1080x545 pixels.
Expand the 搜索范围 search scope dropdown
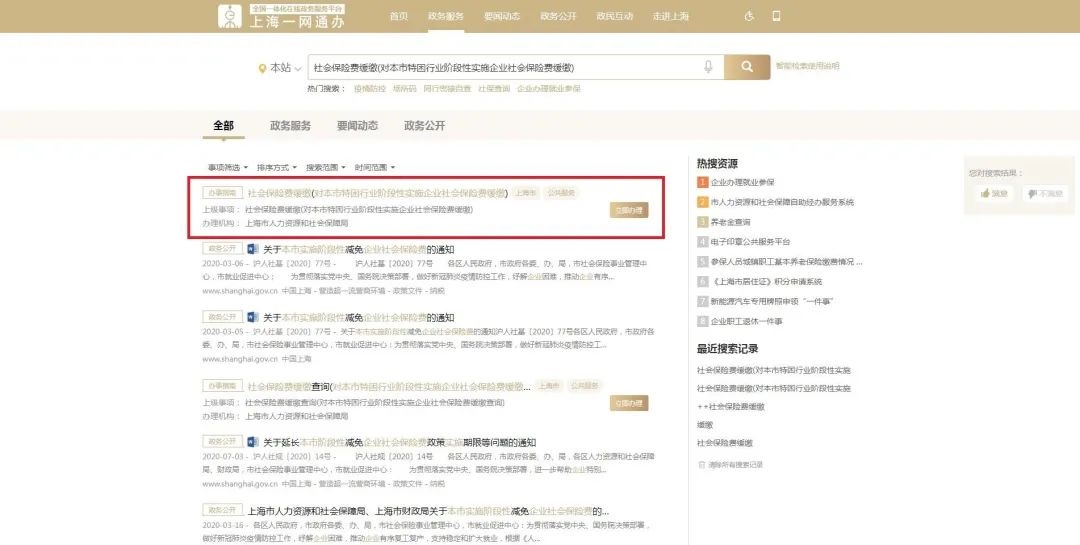click(x=325, y=167)
